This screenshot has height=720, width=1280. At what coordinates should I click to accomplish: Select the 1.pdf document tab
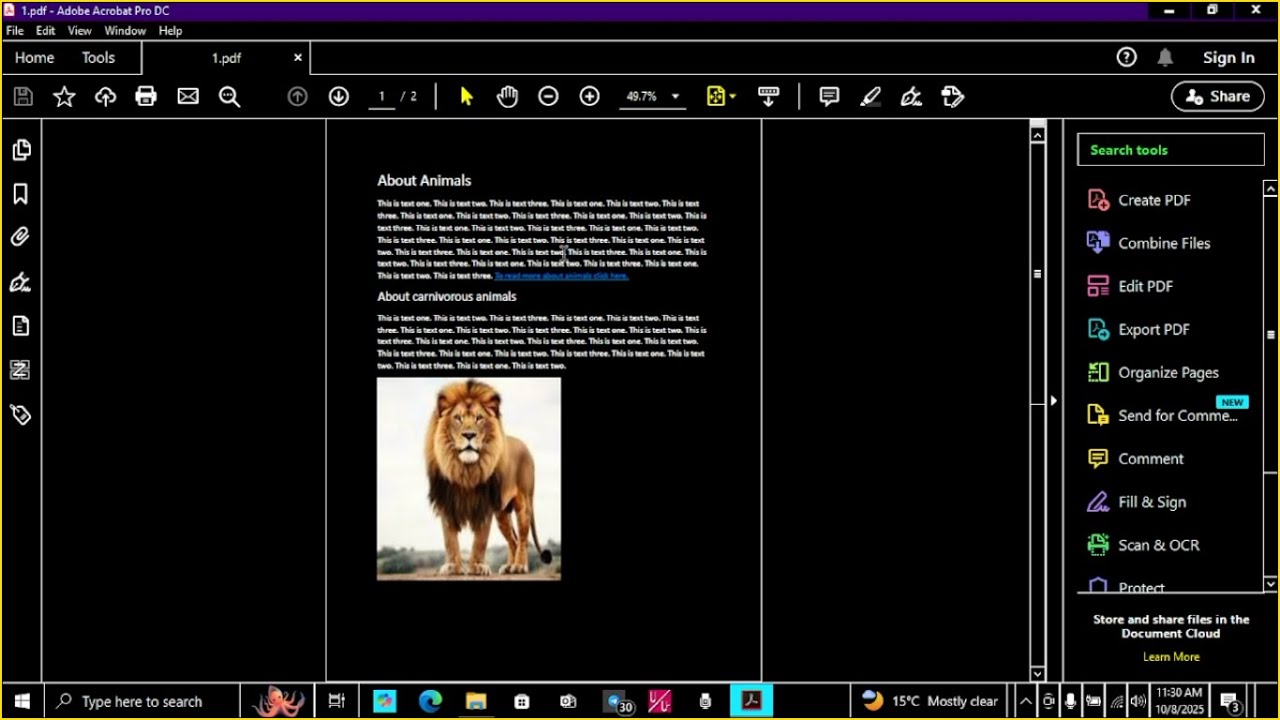tap(226, 58)
